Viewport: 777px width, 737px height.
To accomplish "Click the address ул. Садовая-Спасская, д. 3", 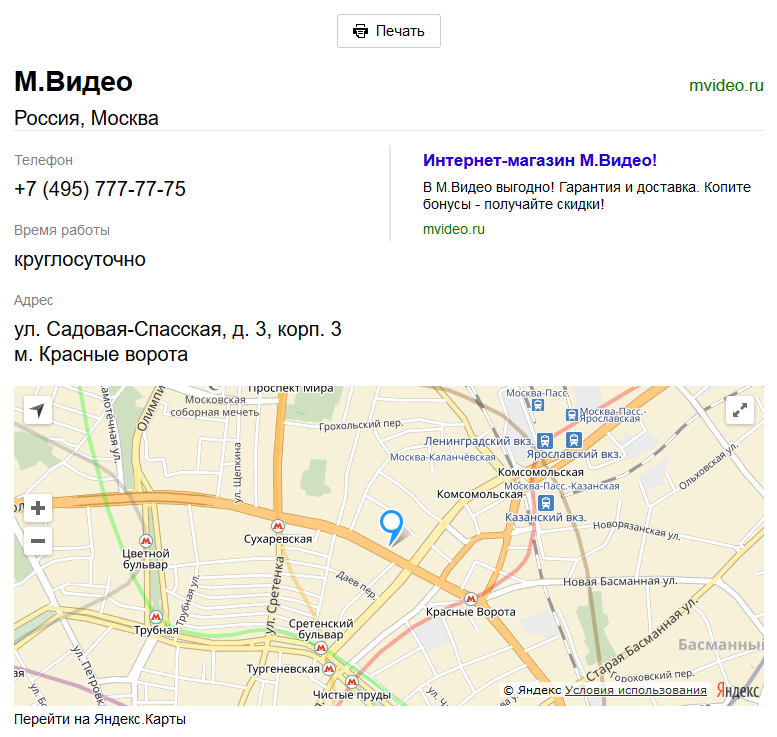I will pos(177,329).
